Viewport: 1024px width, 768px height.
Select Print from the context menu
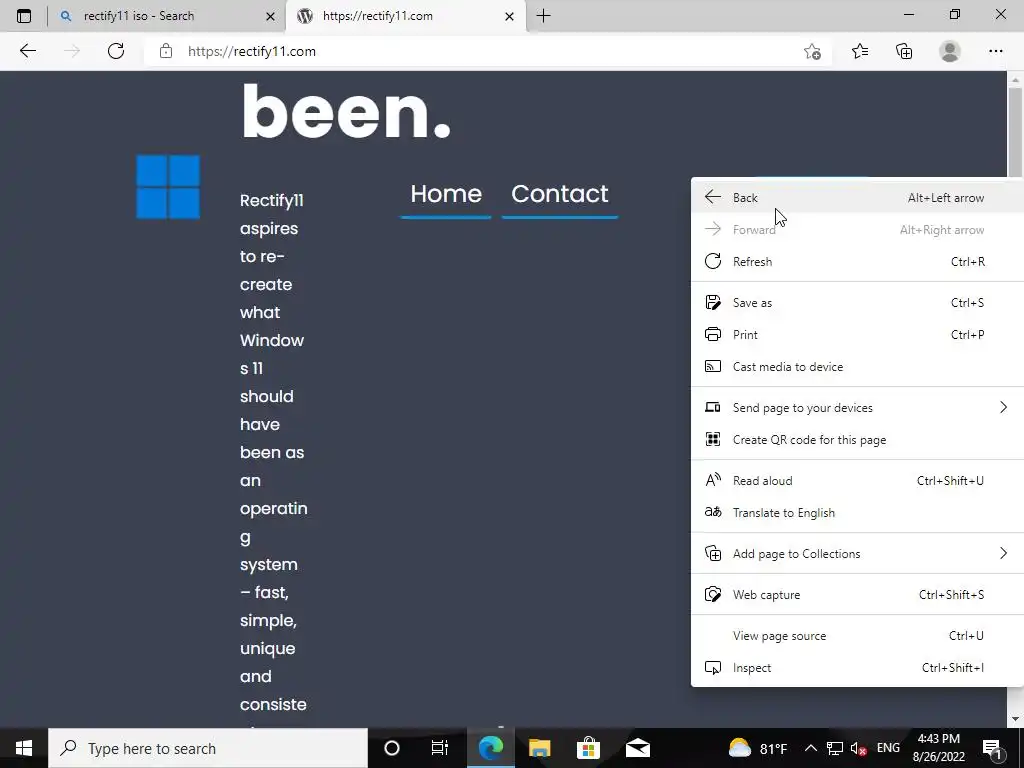click(x=857, y=334)
